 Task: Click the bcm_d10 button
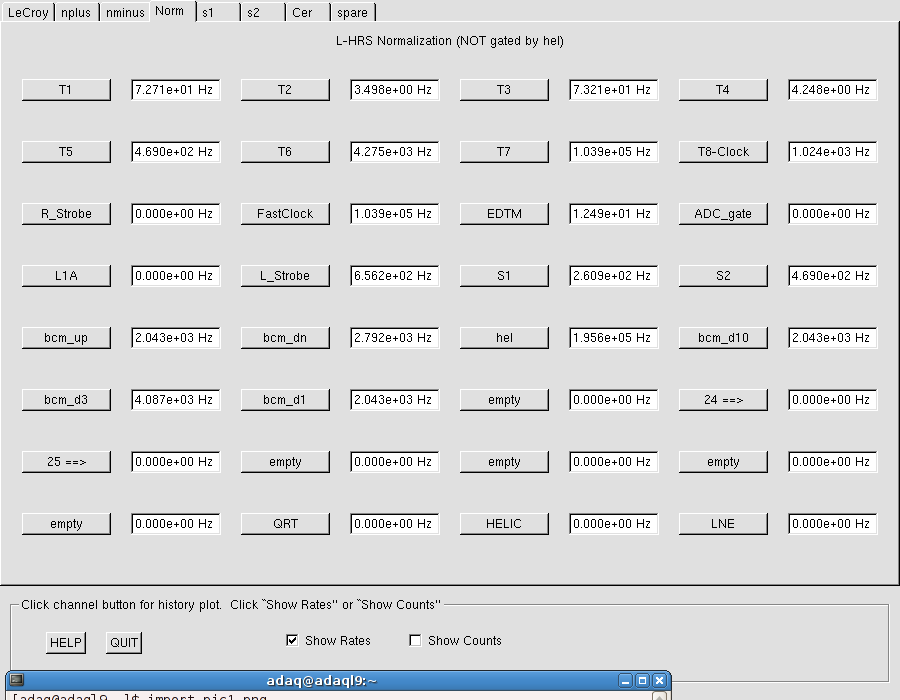point(723,338)
